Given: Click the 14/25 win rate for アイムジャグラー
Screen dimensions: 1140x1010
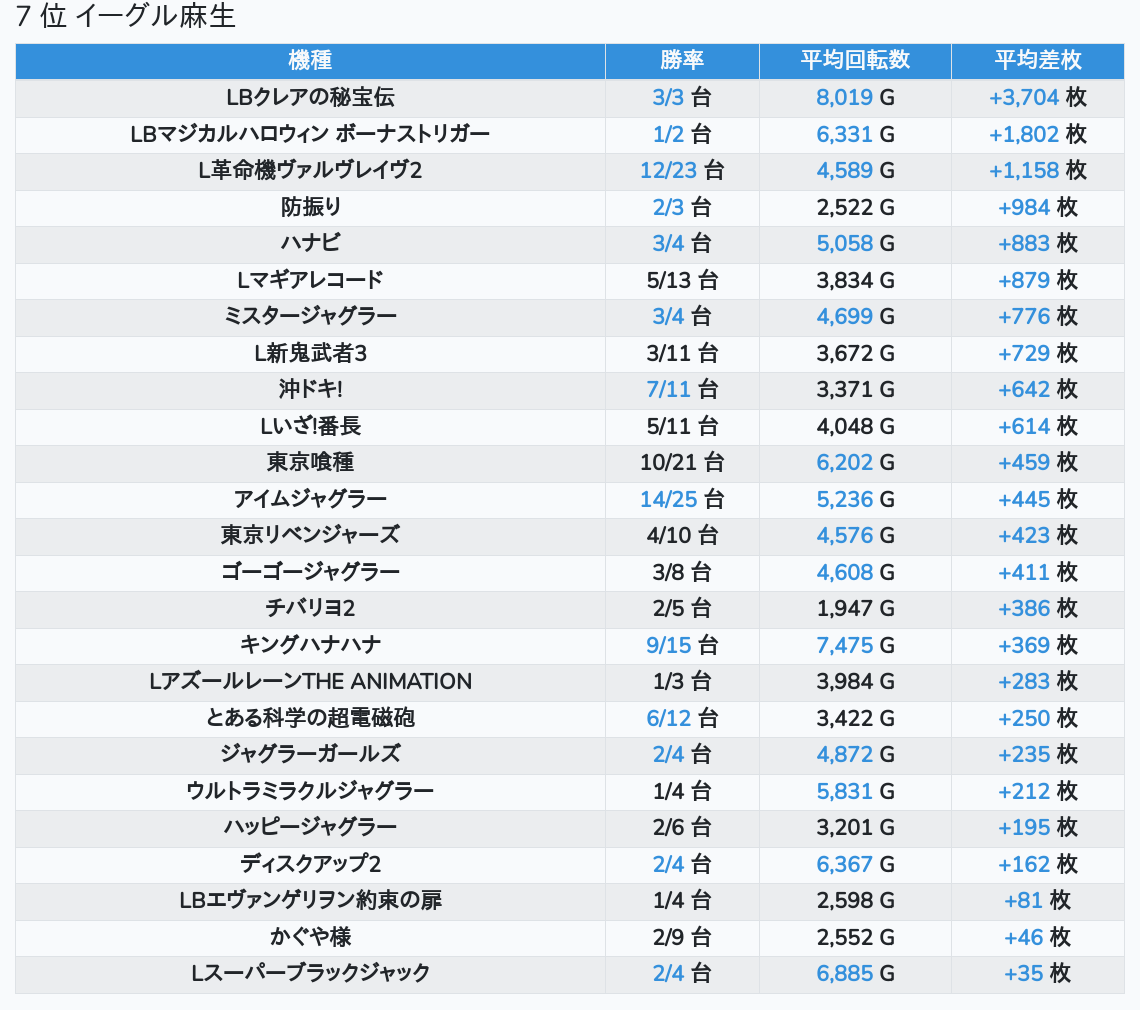Looking at the screenshot, I should point(668,499).
